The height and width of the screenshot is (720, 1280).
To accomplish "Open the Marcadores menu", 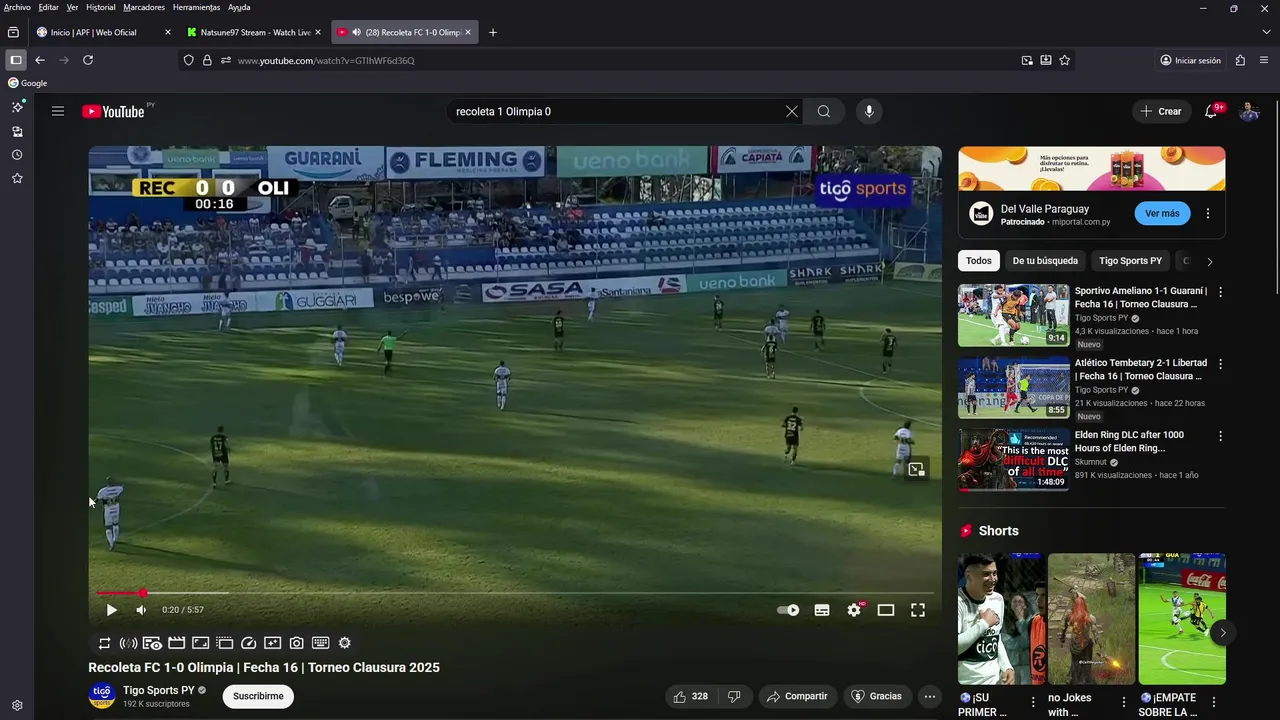I will tap(144, 7).
